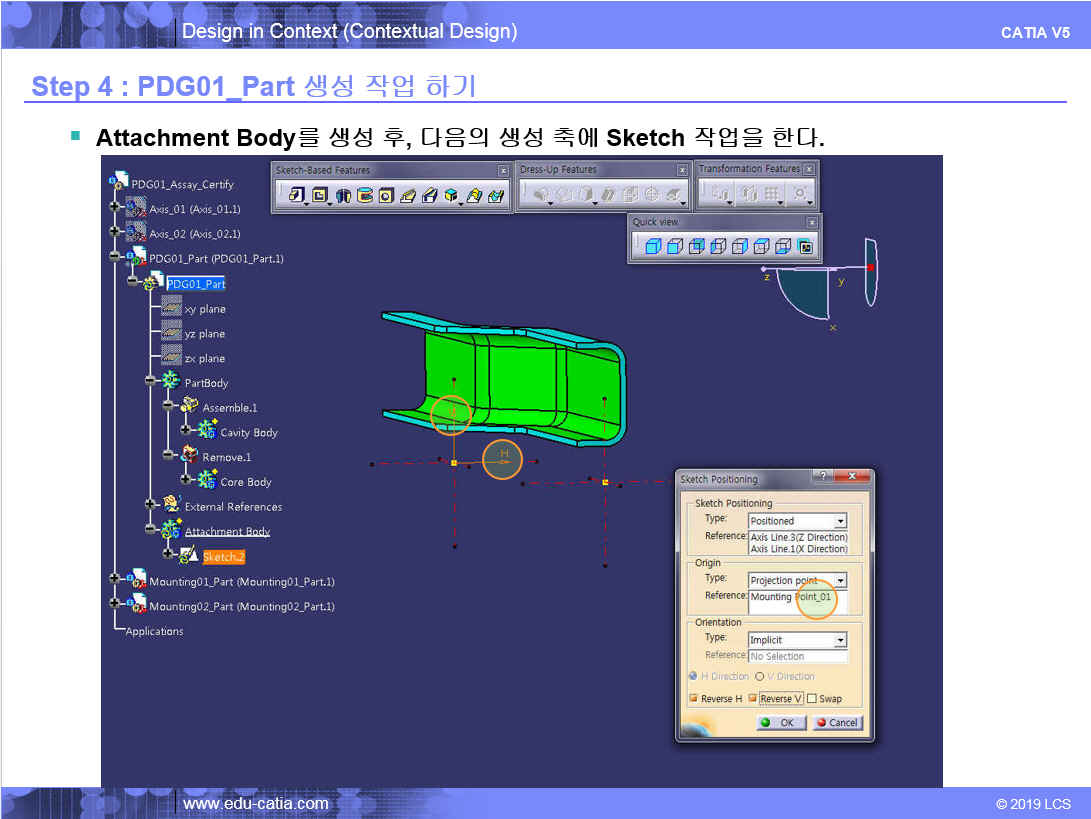Click the Sketch Positioning help question mark
Viewport: 1091px width, 819px height.
click(x=822, y=478)
